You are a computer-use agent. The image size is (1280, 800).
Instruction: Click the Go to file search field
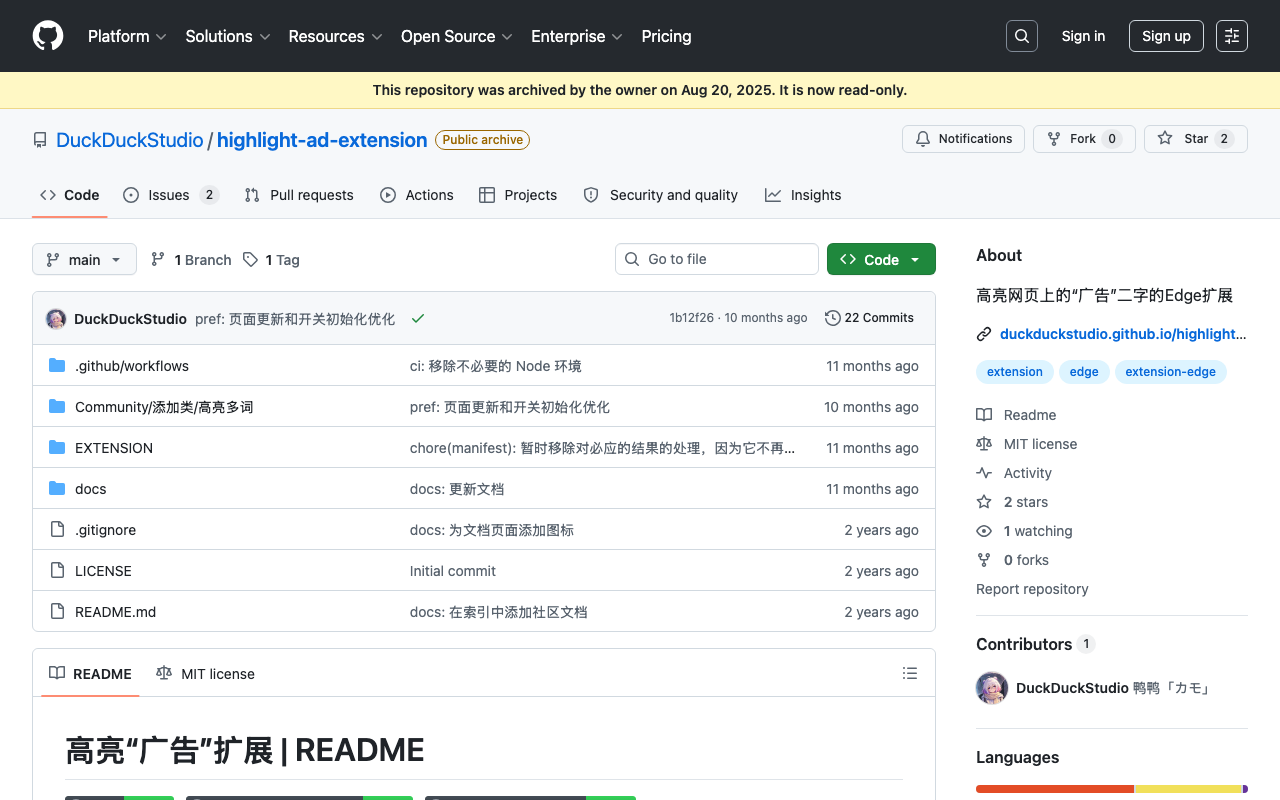(x=717, y=259)
